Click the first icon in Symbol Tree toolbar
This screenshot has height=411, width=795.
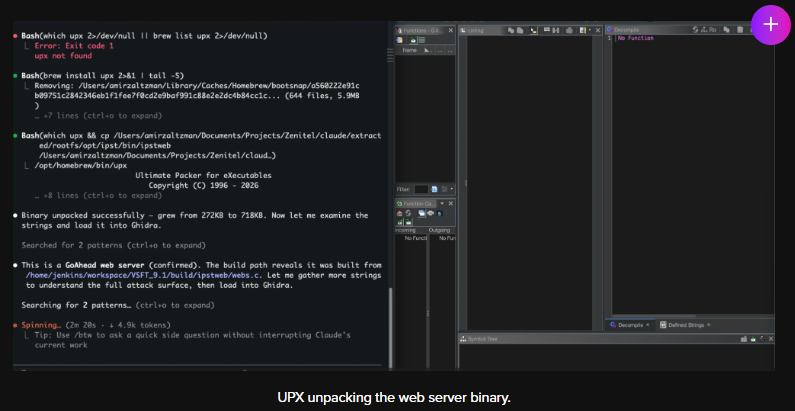744,339
